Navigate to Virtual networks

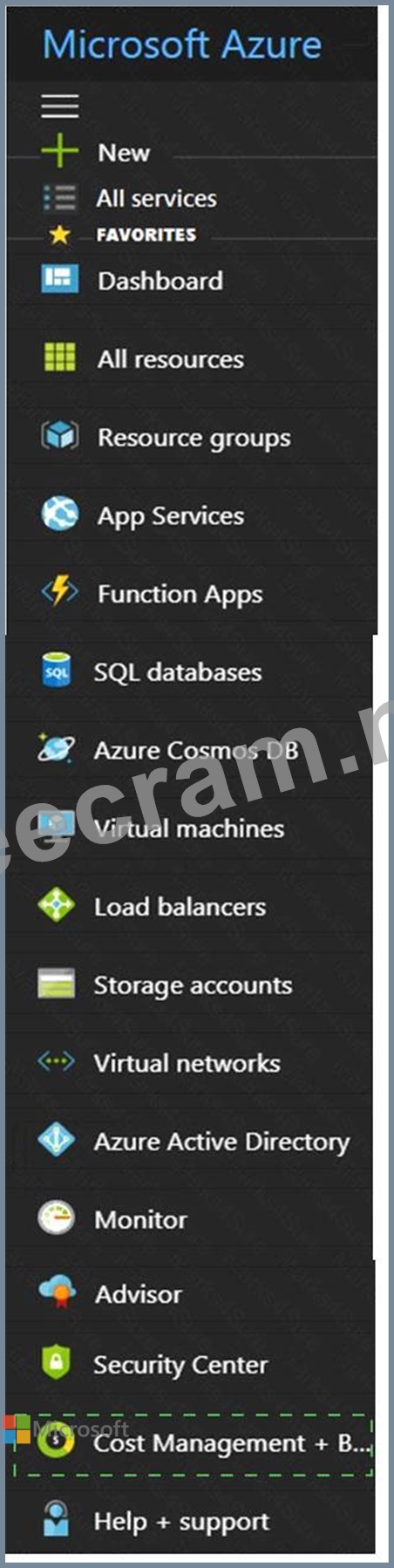coord(189,1063)
